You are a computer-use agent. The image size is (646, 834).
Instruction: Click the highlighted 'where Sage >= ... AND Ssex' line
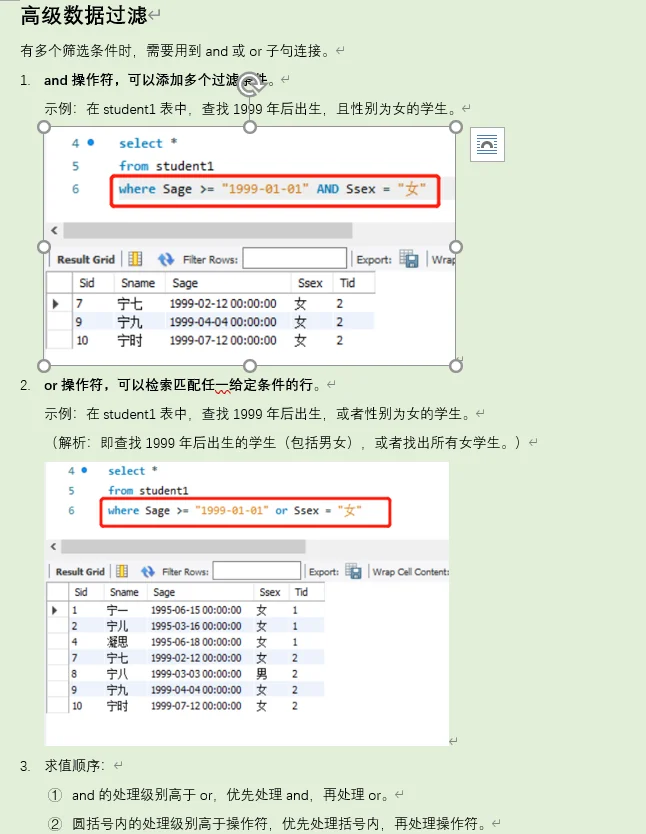(275, 190)
